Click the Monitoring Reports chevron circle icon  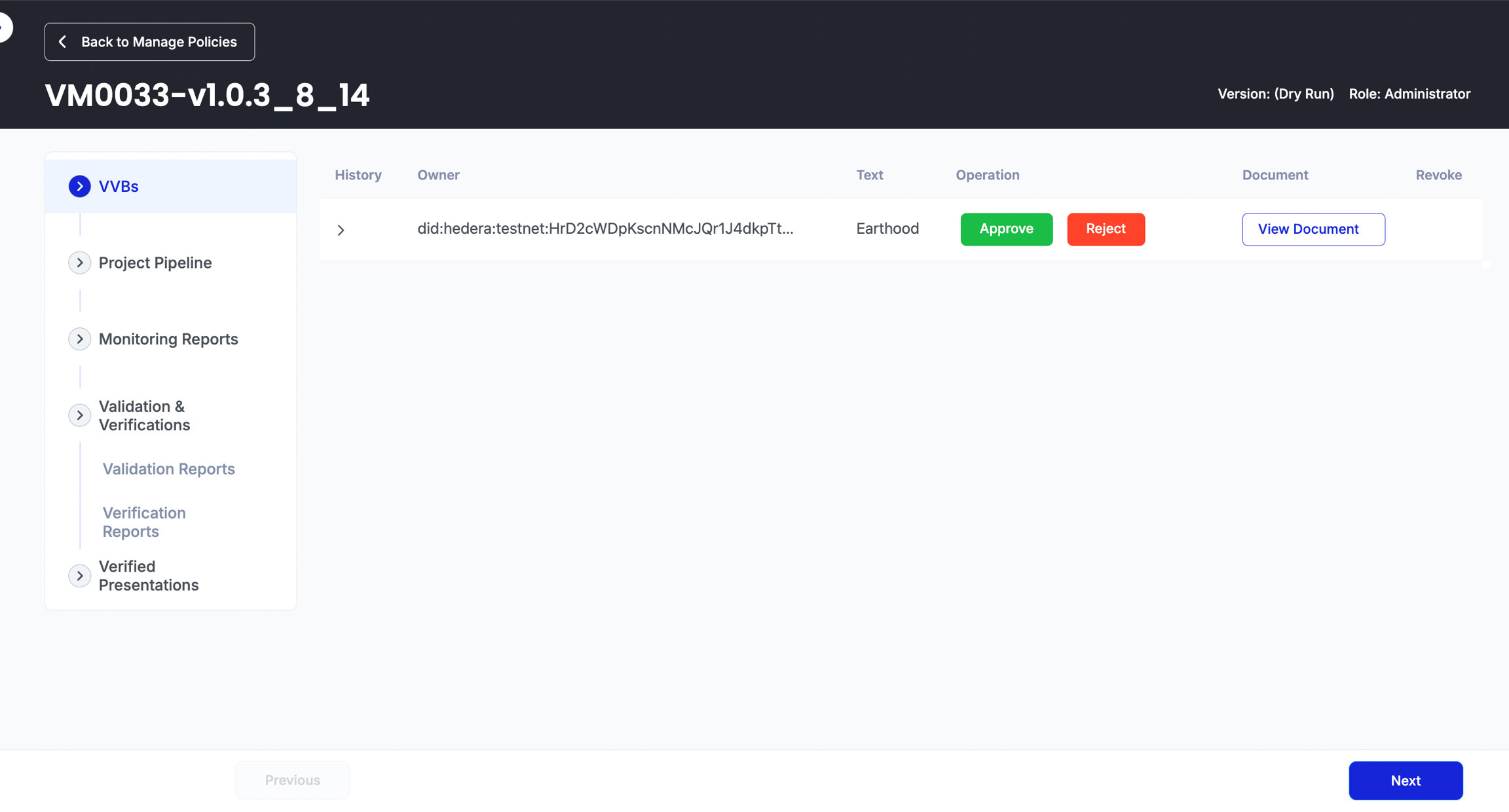pyautogui.click(x=79, y=339)
